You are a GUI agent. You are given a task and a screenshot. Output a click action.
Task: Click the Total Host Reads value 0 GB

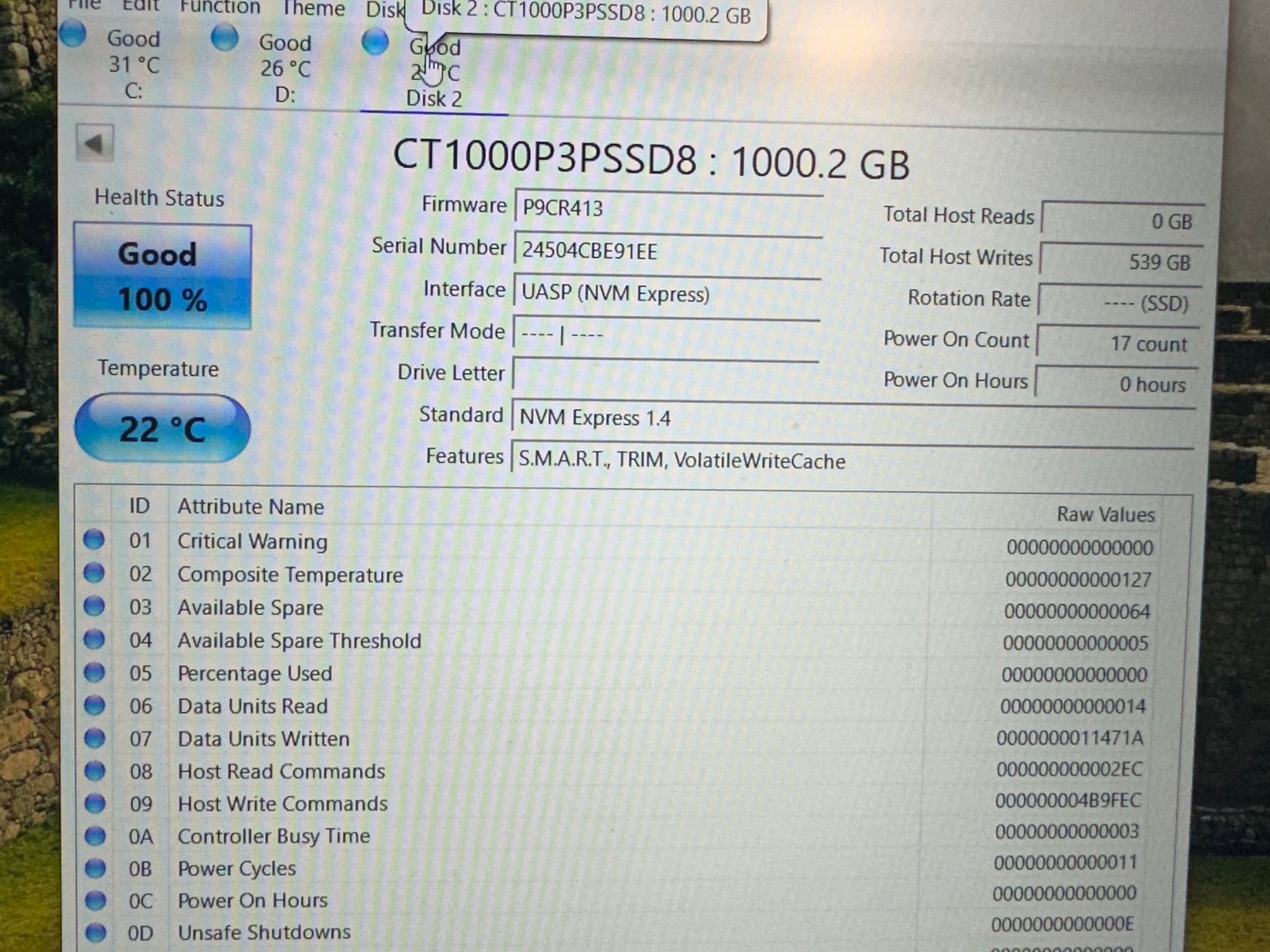click(x=1123, y=219)
